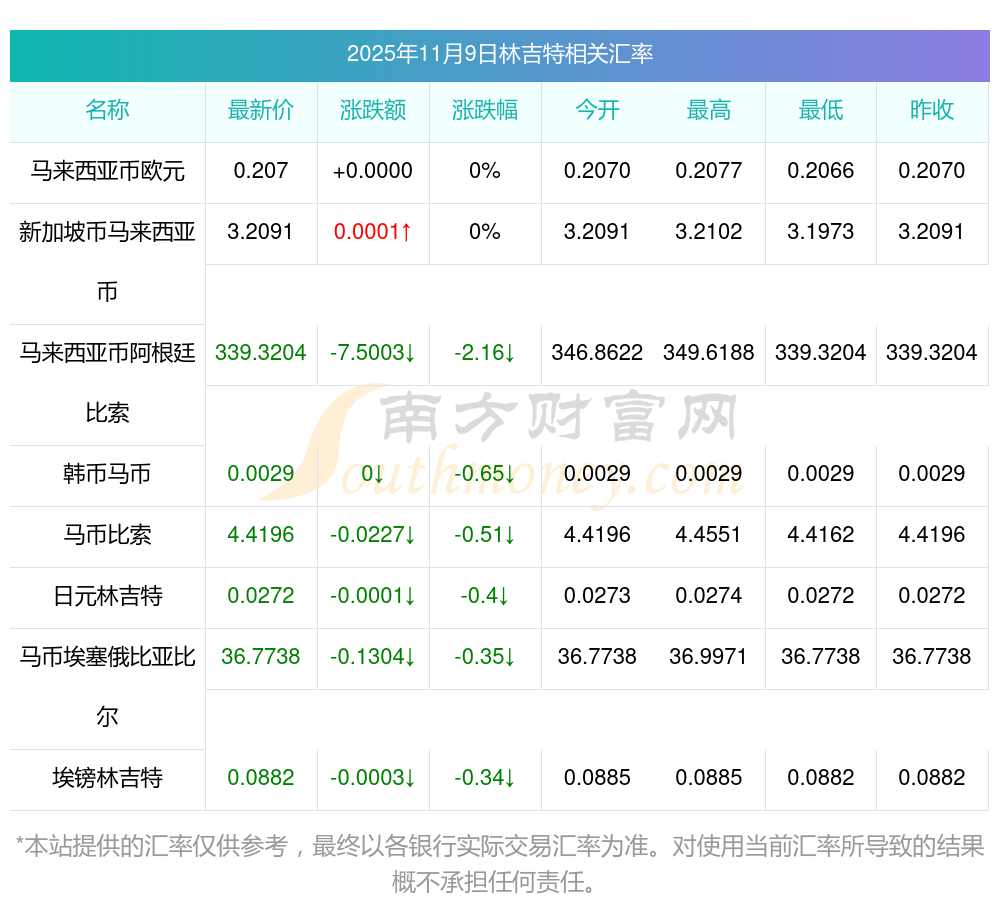Click the change value -7.5003↓

click(373, 353)
